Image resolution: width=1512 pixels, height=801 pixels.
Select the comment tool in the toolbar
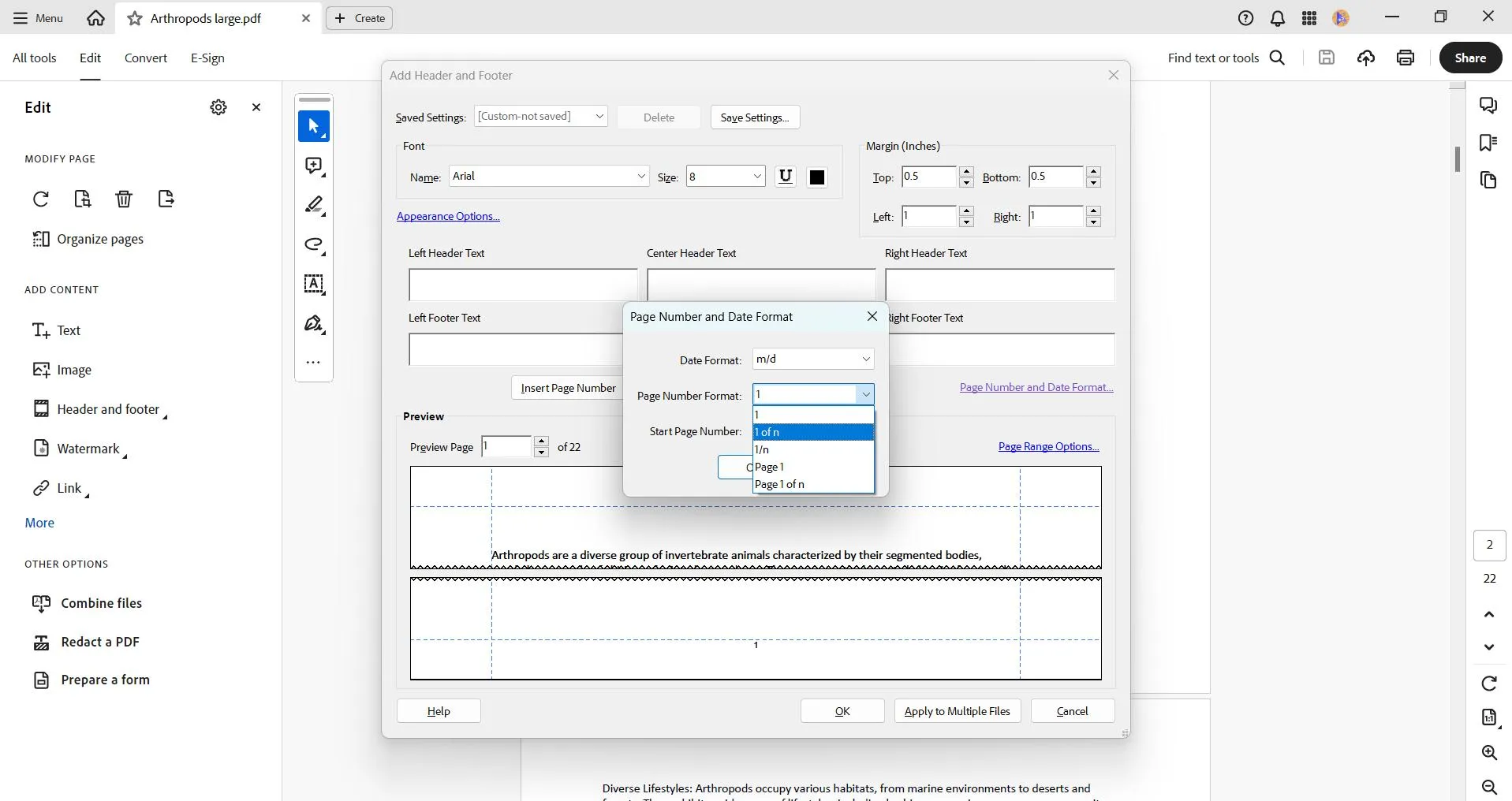[x=313, y=166]
